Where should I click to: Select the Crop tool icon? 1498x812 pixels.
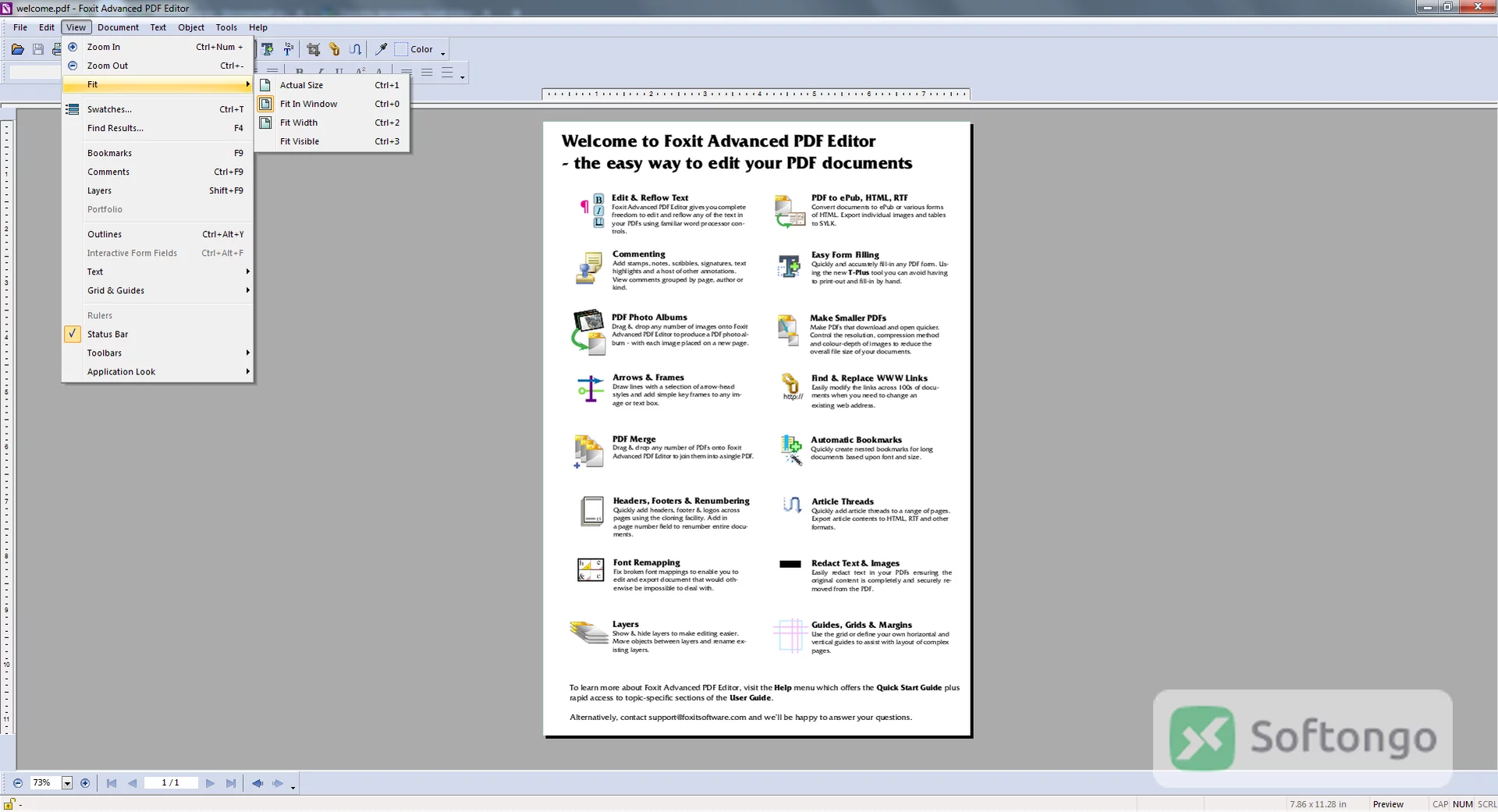(x=314, y=49)
